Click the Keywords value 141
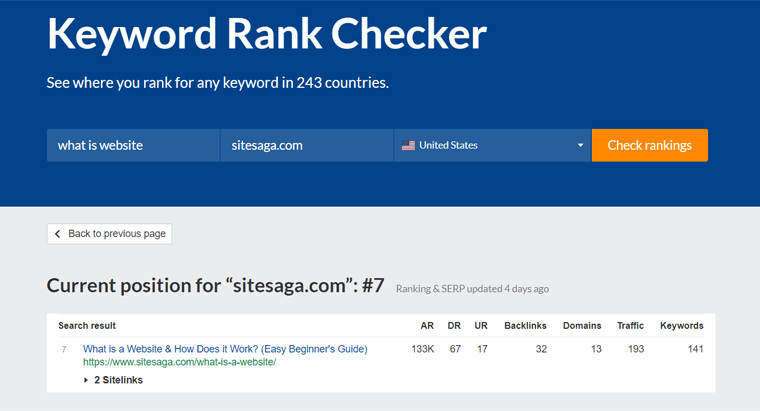Screen dimensions: 760x411 696,349
